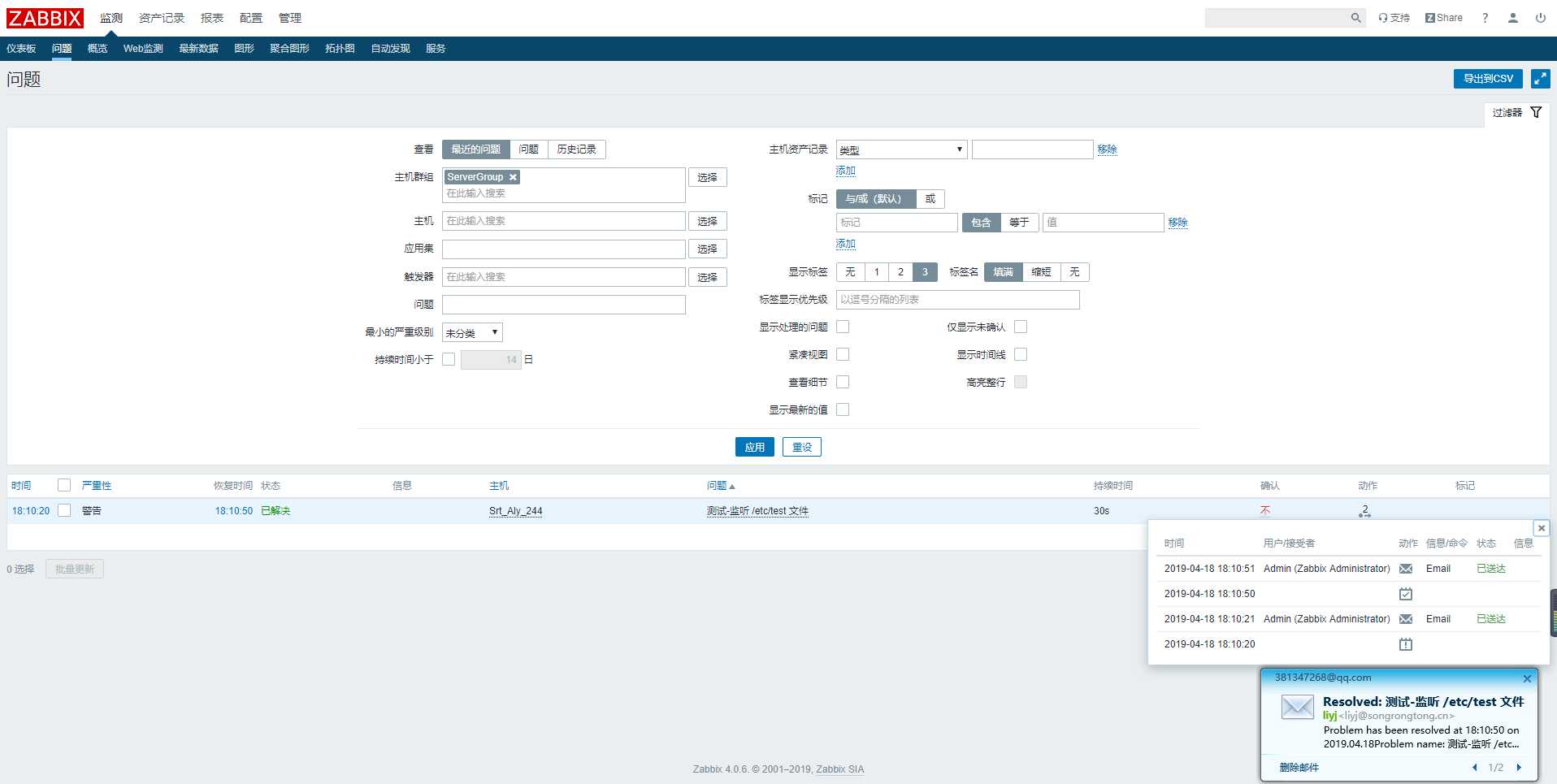Switch to the 拓扑图 submenu
The image size is (1557, 784).
pyautogui.click(x=340, y=49)
